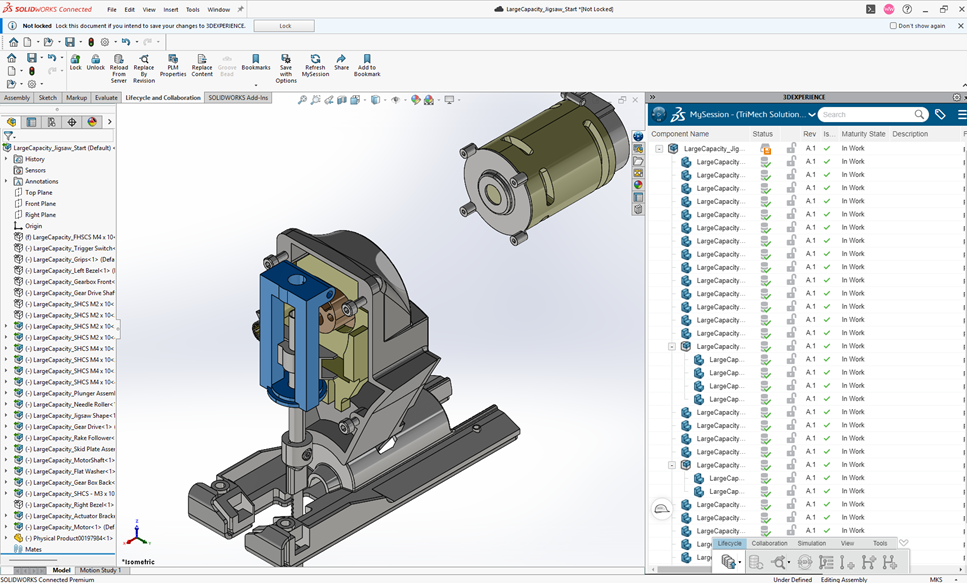This screenshot has height=583, width=967.
Task: Check the Don't show again checkbox
Action: [893, 26]
